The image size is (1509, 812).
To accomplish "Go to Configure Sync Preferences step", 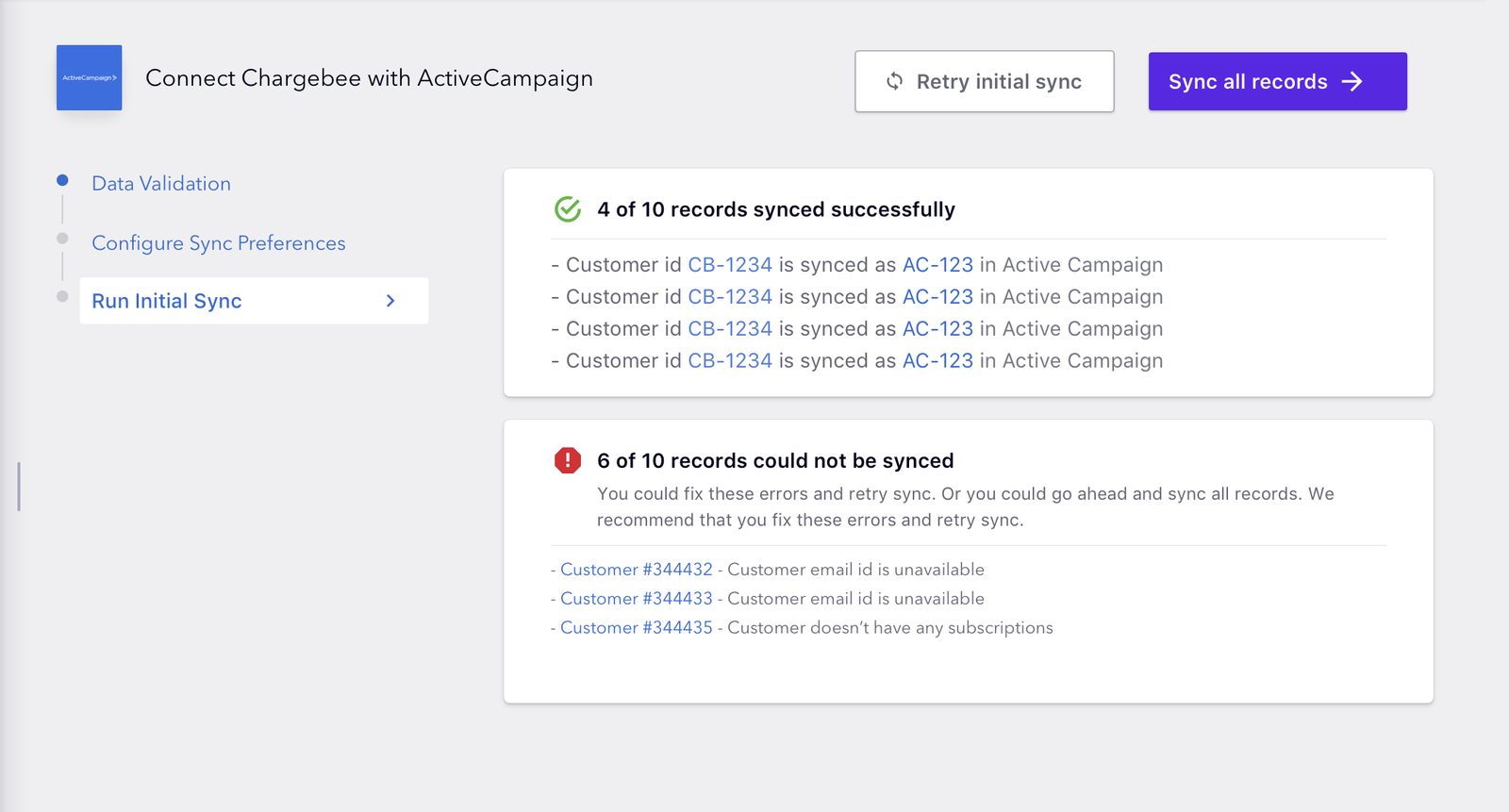I will pos(219,243).
